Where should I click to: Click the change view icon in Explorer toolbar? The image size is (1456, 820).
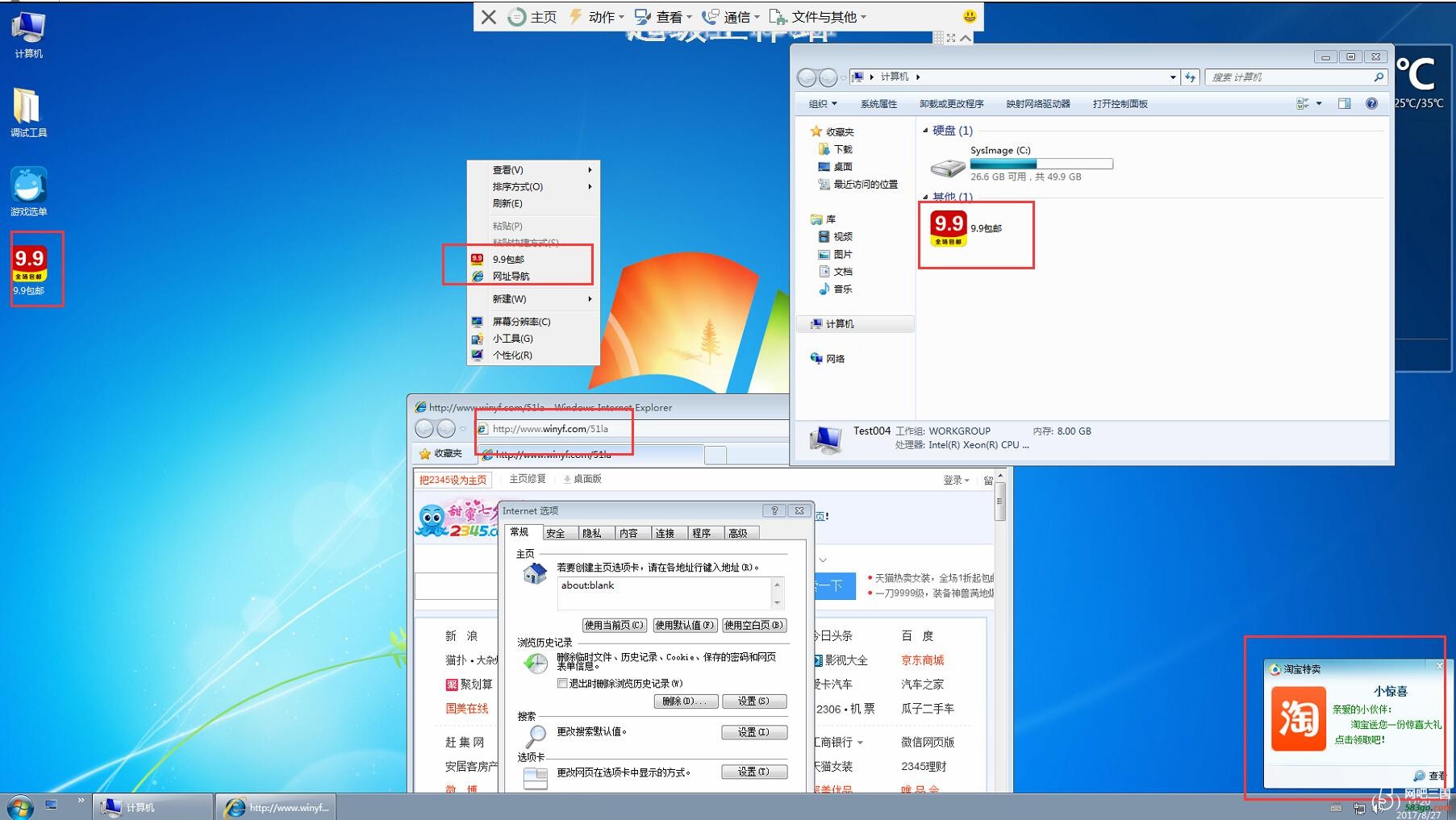(x=1302, y=103)
